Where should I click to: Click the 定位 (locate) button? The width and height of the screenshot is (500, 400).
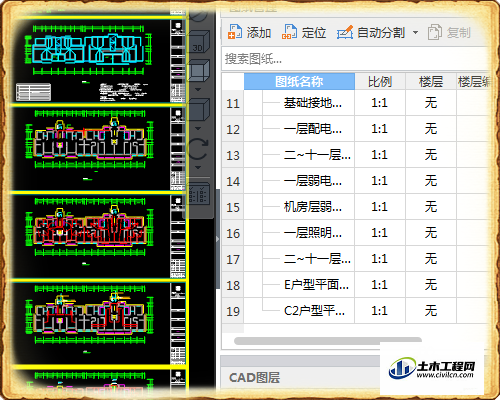coord(304,33)
